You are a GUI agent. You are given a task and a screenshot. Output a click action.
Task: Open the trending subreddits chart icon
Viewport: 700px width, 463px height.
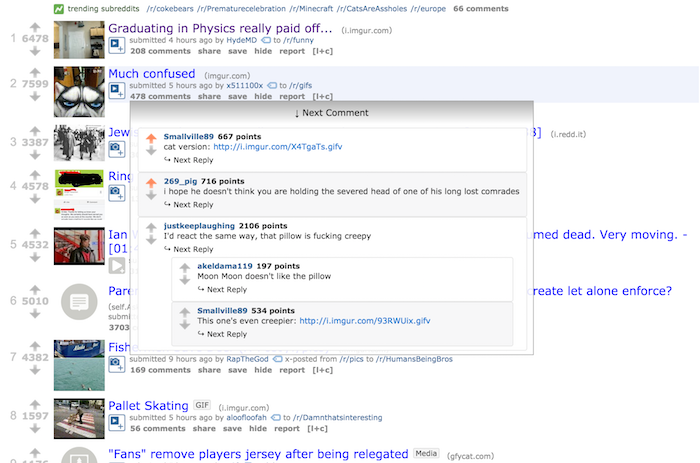(58, 9)
